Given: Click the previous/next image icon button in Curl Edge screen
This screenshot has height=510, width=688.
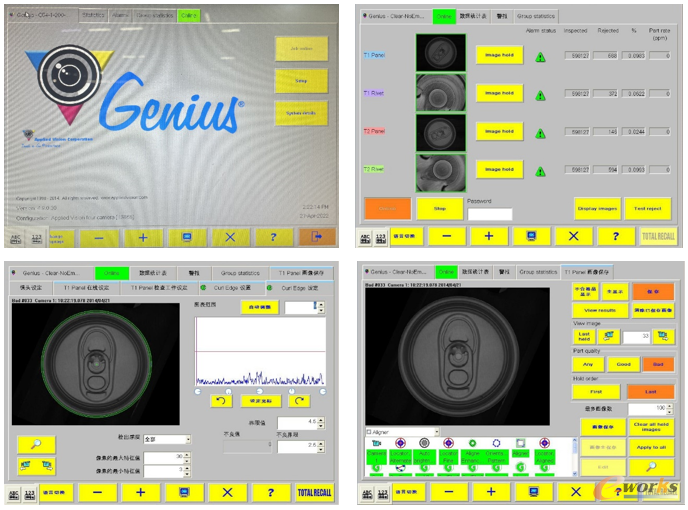Looking at the screenshot, I should point(36,466).
